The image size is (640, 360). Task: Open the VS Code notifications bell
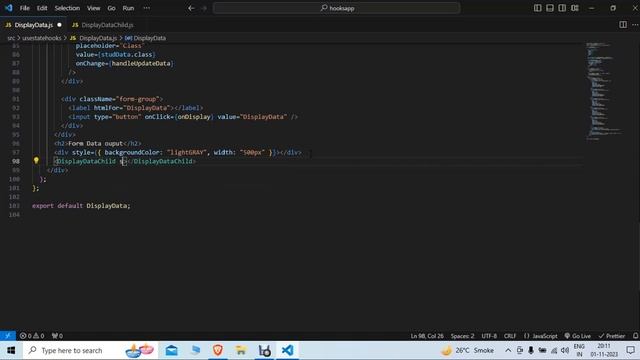[x=635, y=336]
